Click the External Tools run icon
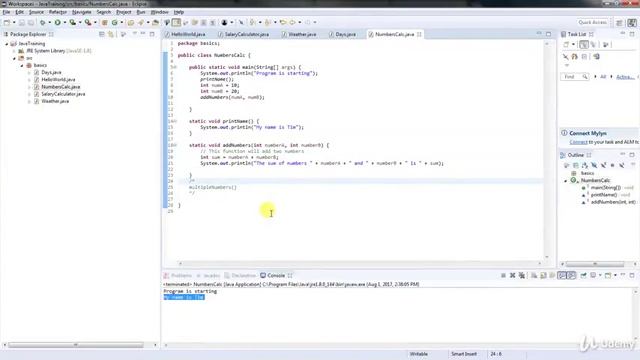This screenshot has height=360, width=640. coord(88,22)
